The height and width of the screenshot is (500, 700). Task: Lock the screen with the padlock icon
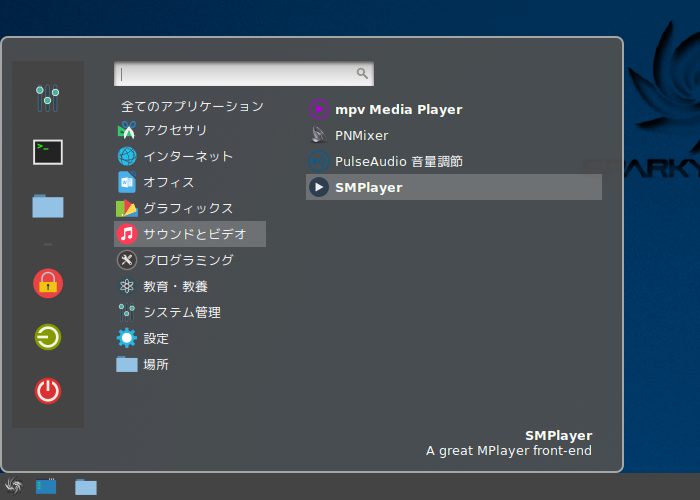(48, 283)
